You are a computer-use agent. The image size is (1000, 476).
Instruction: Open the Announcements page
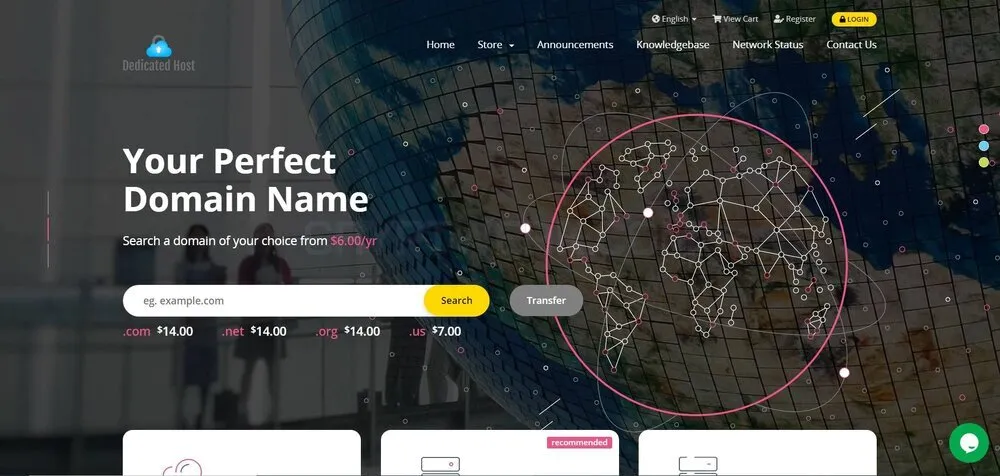pyautogui.click(x=575, y=45)
